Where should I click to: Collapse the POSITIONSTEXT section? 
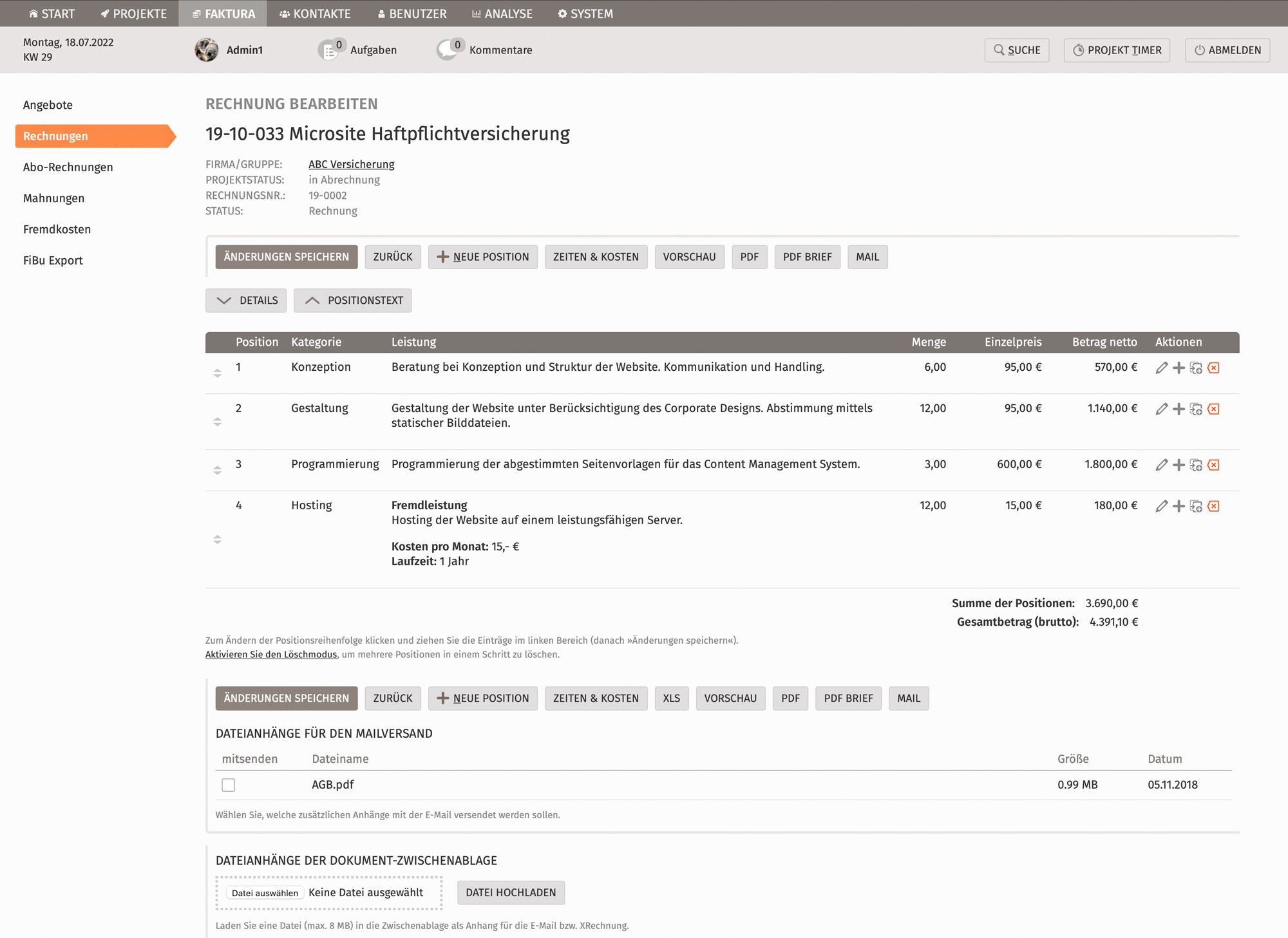(x=352, y=301)
